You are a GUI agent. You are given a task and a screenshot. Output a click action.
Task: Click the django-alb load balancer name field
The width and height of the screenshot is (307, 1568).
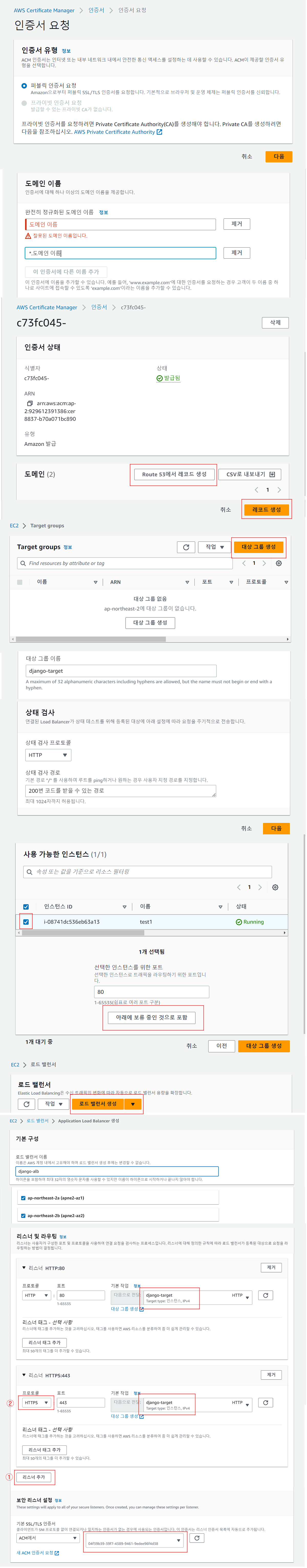(117, 1171)
